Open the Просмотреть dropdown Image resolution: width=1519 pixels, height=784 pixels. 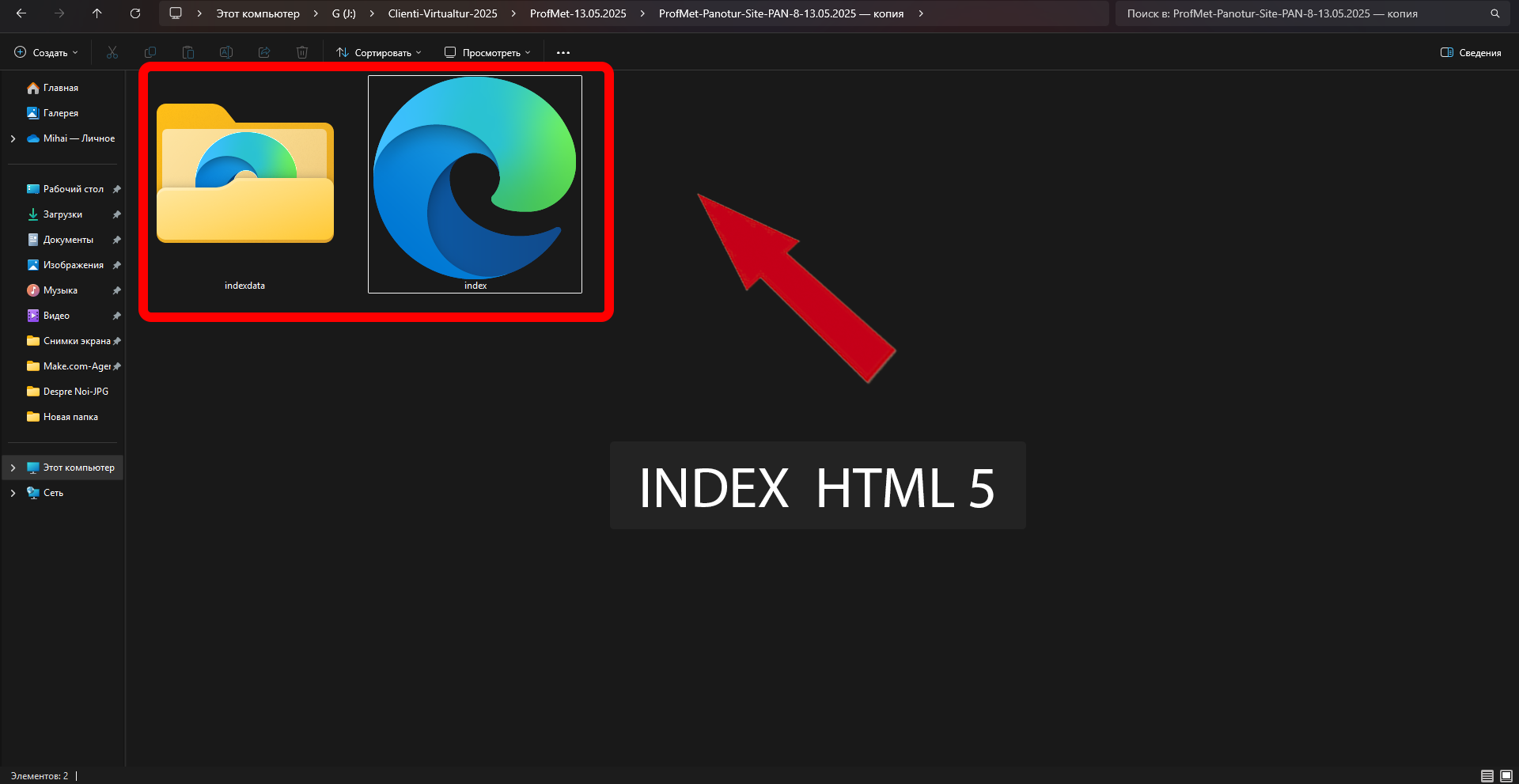[x=487, y=52]
